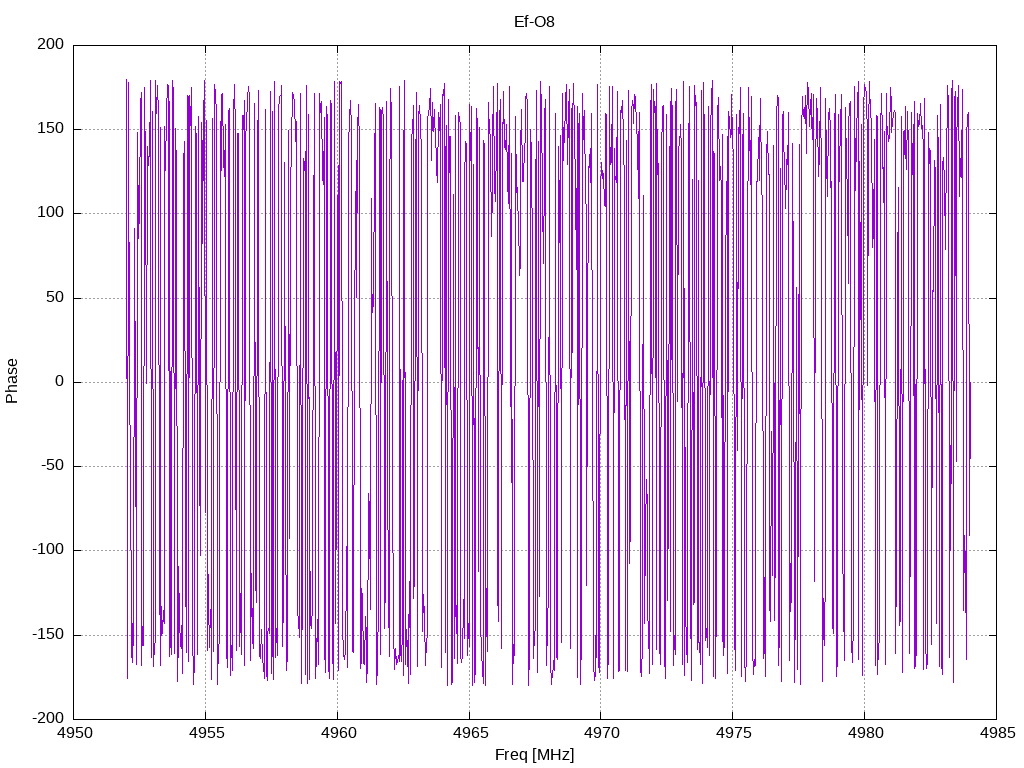The image size is (1024, 768).
Task: Click the x-axis tick label 4980
Action: [865, 733]
